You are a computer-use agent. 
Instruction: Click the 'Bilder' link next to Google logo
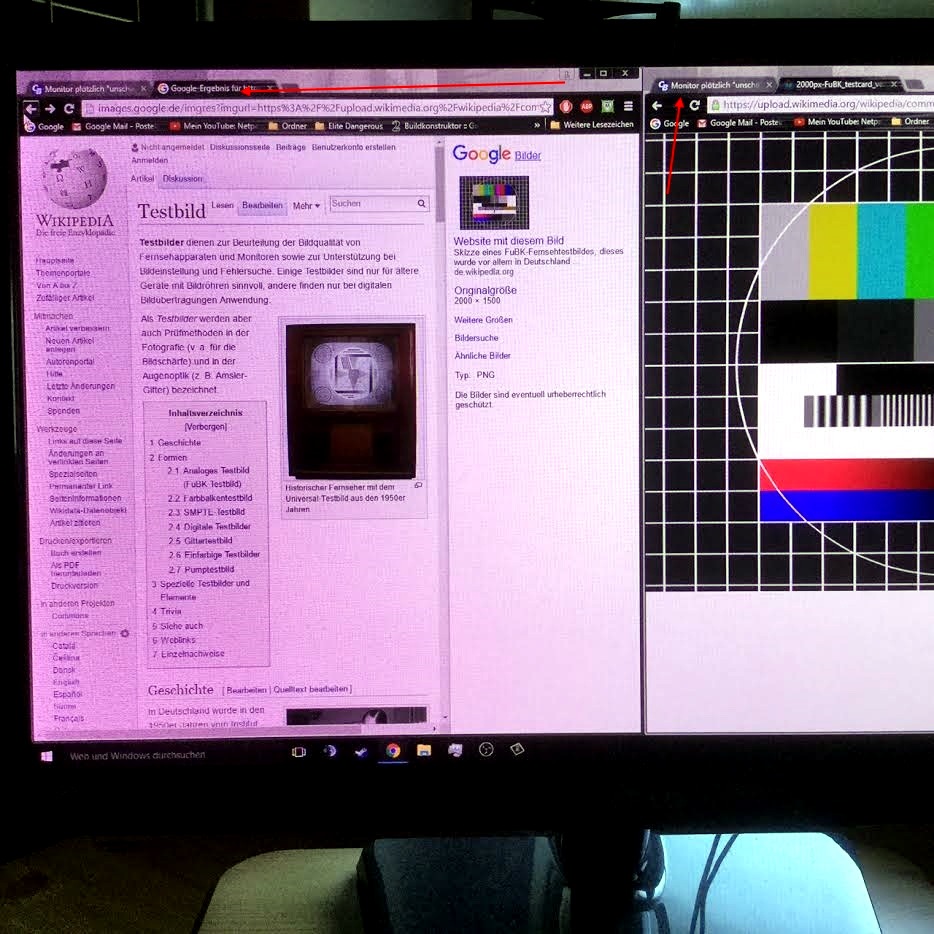[528, 155]
